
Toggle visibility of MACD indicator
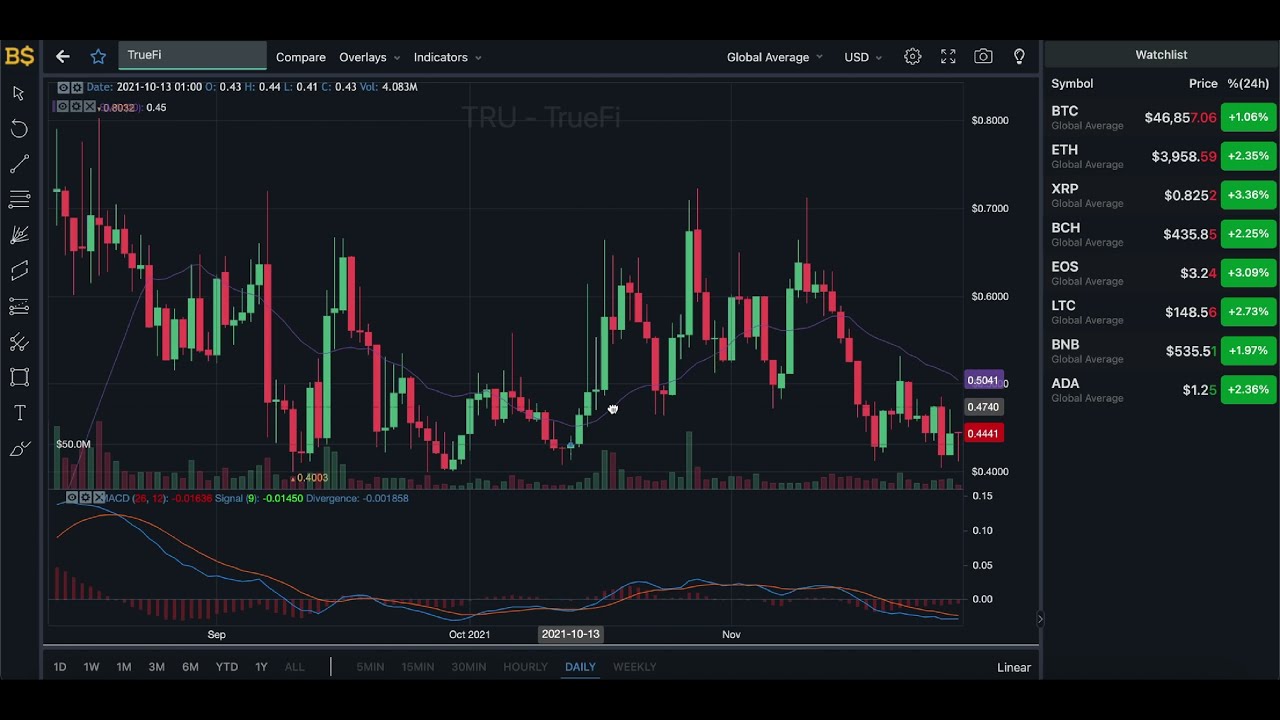72,498
